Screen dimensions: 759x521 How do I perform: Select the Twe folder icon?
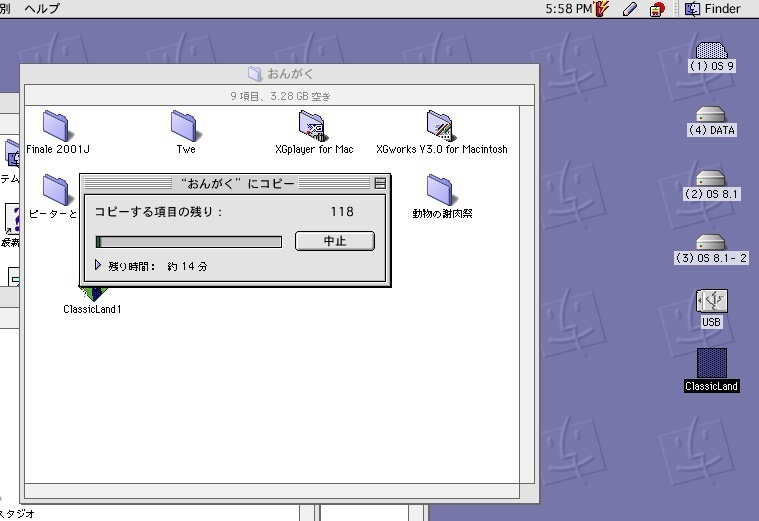pyautogui.click(x=184, y=126)
